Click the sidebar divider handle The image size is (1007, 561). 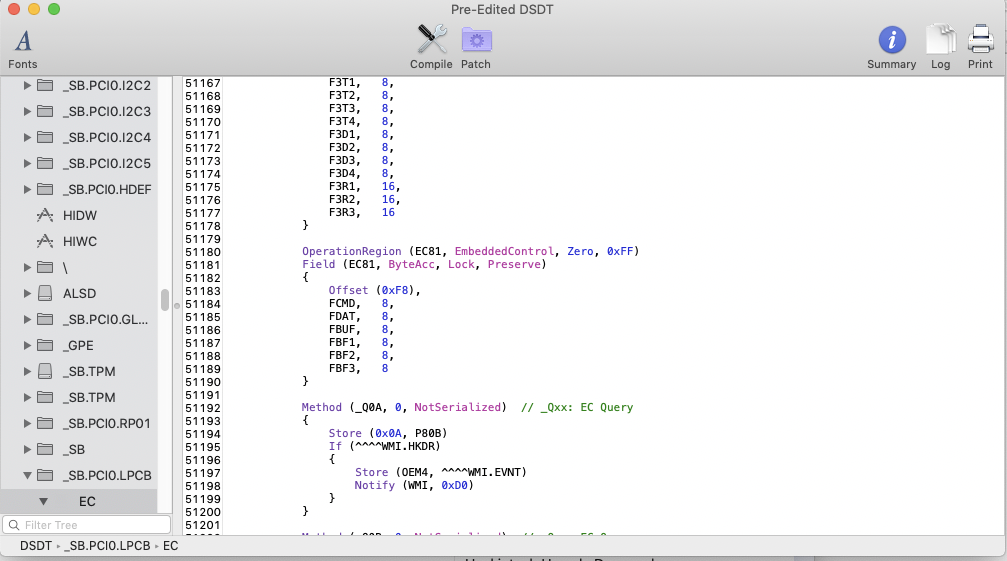pyautogui.click(x=176, y=305)
